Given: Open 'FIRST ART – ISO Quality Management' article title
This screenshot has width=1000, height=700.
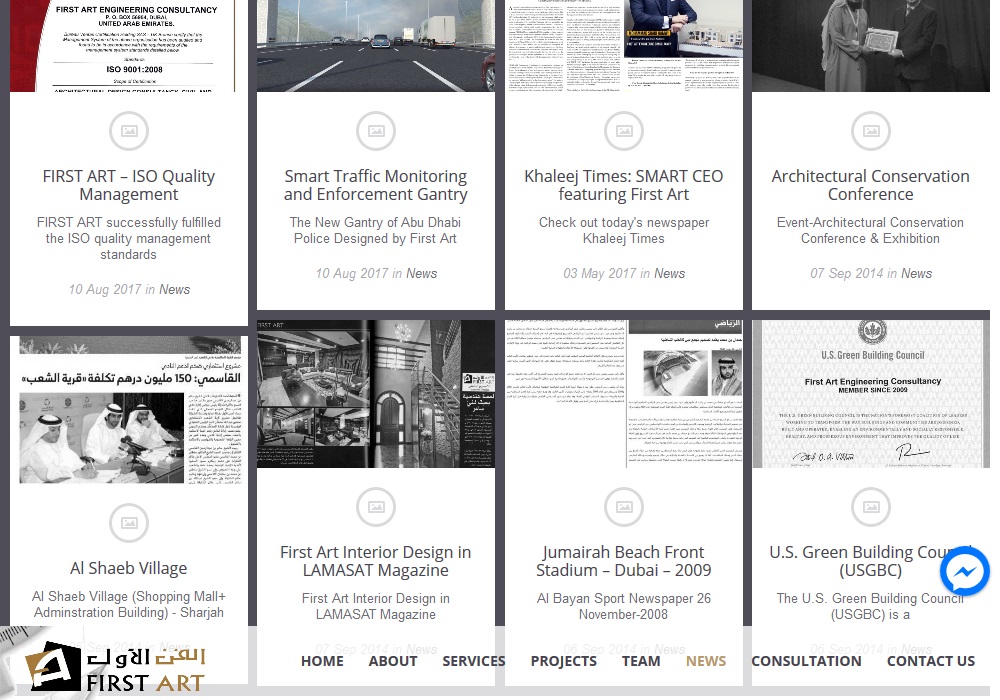Looking at the screenshot, I should click(129, 185).
